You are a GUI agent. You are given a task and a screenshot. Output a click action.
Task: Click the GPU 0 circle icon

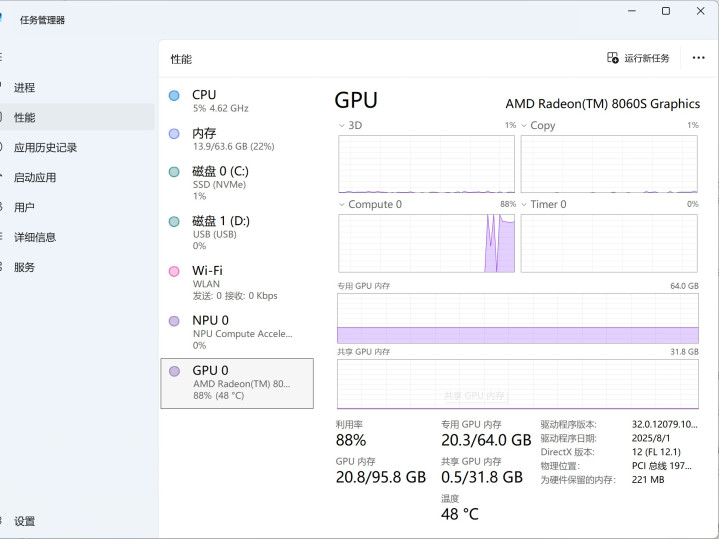(174, 371)
